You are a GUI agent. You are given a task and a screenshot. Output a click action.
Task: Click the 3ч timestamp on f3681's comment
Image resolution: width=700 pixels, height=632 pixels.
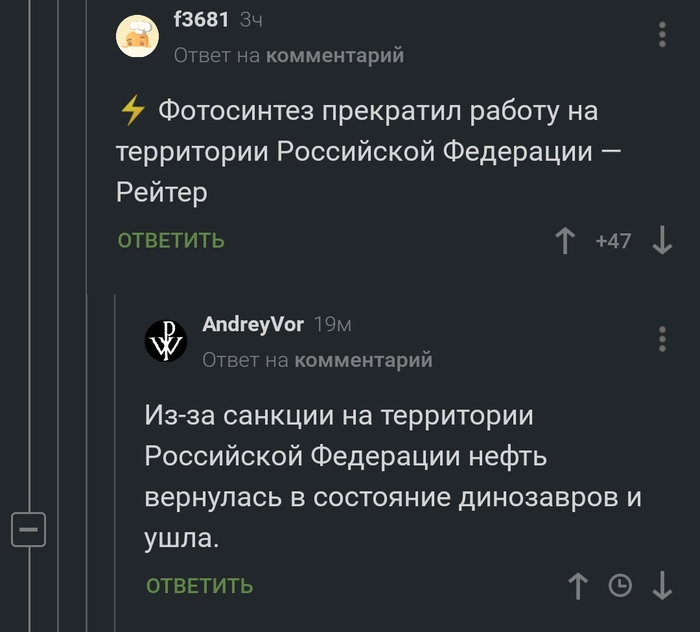tap(251, 19)
